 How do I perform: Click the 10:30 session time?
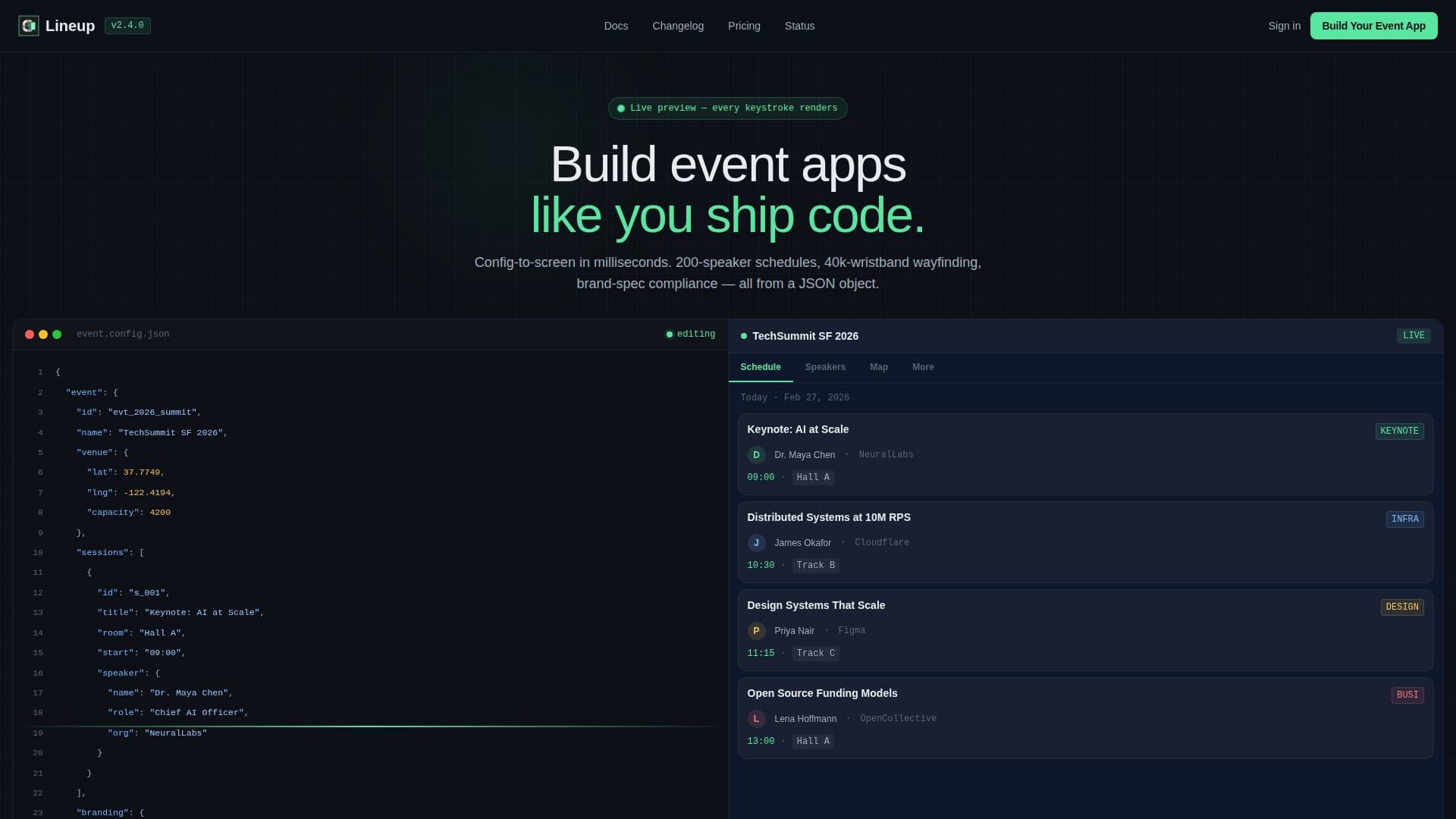click(x=761, y=566)
